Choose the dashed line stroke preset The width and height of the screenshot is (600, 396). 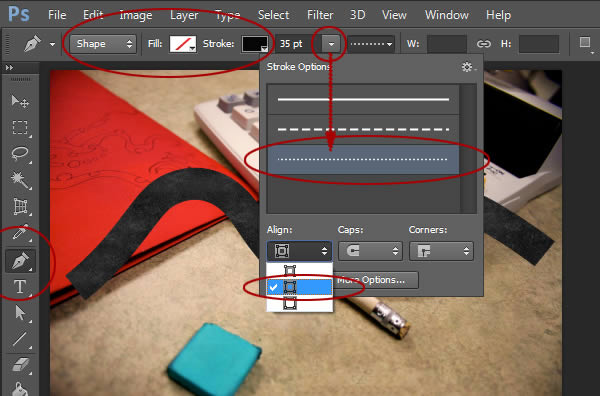pyautogui.click(x=363, y=130)
